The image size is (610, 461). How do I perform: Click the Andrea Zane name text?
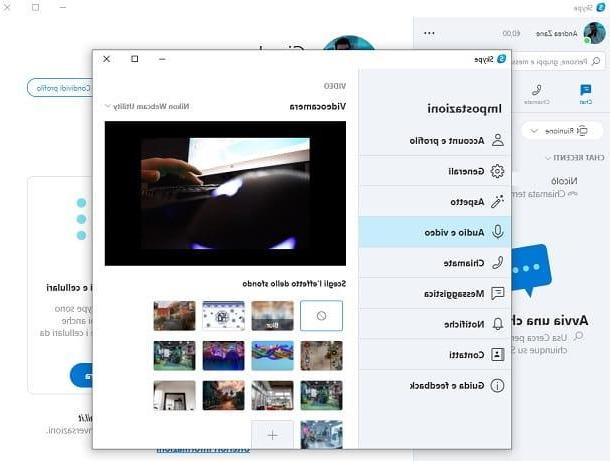(556, 34)
